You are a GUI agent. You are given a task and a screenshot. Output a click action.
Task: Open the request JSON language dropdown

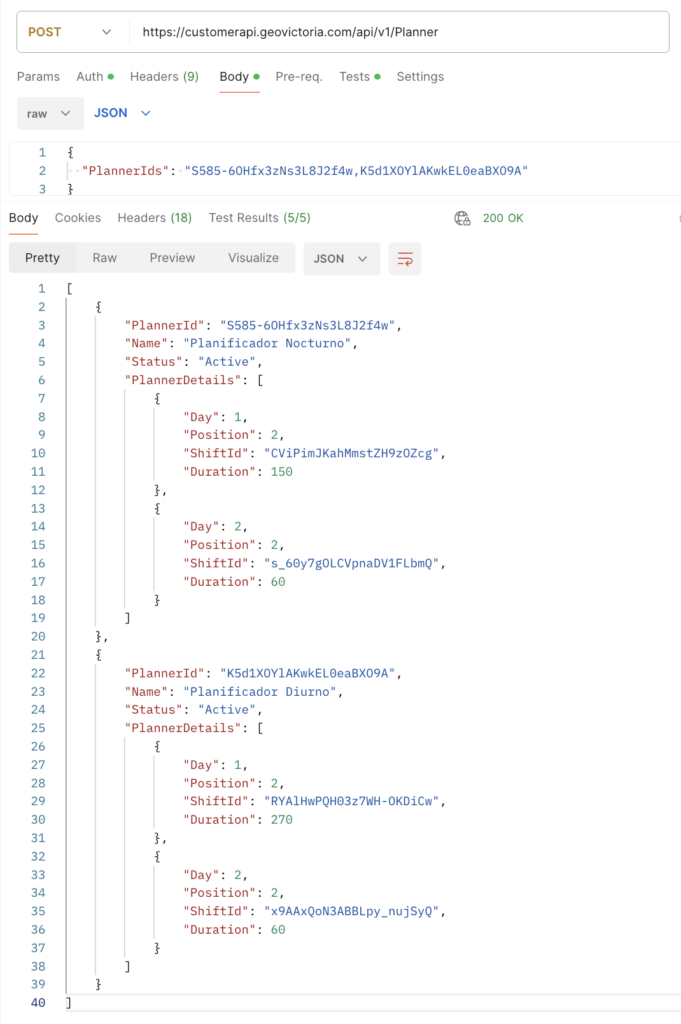coord(122,114)
